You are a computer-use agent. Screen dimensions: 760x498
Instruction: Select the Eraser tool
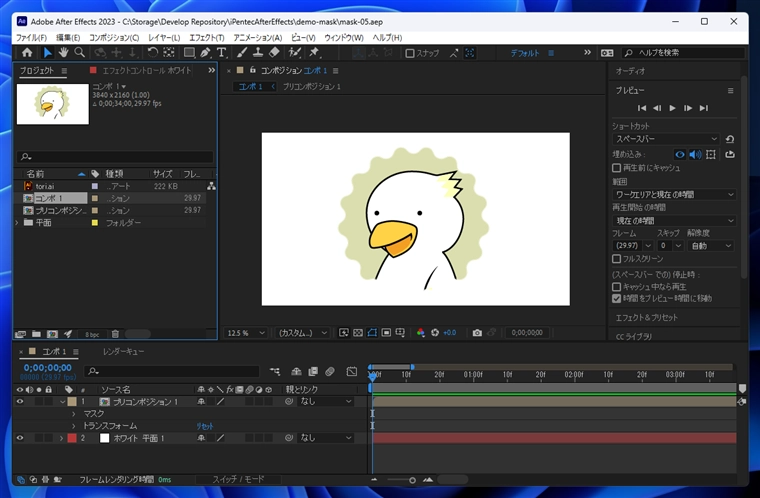[x=274, y=53]
